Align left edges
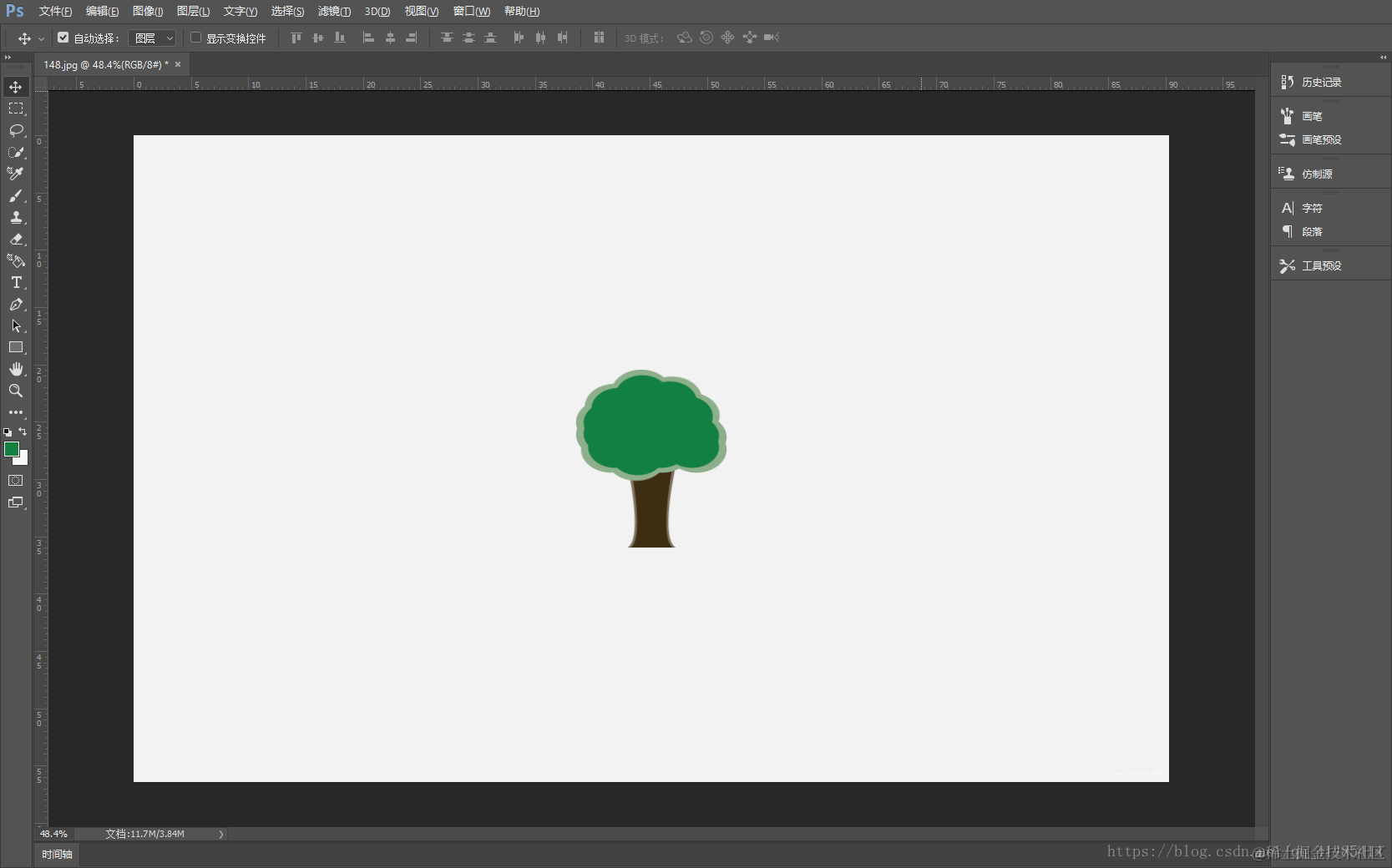This screenshot has height=868, width=1392. [x=368, y=38]
